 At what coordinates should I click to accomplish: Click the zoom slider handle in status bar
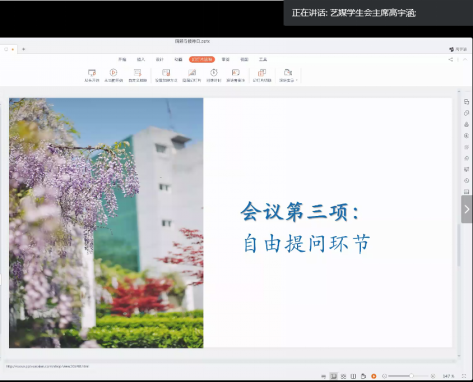tap(411, 376)
